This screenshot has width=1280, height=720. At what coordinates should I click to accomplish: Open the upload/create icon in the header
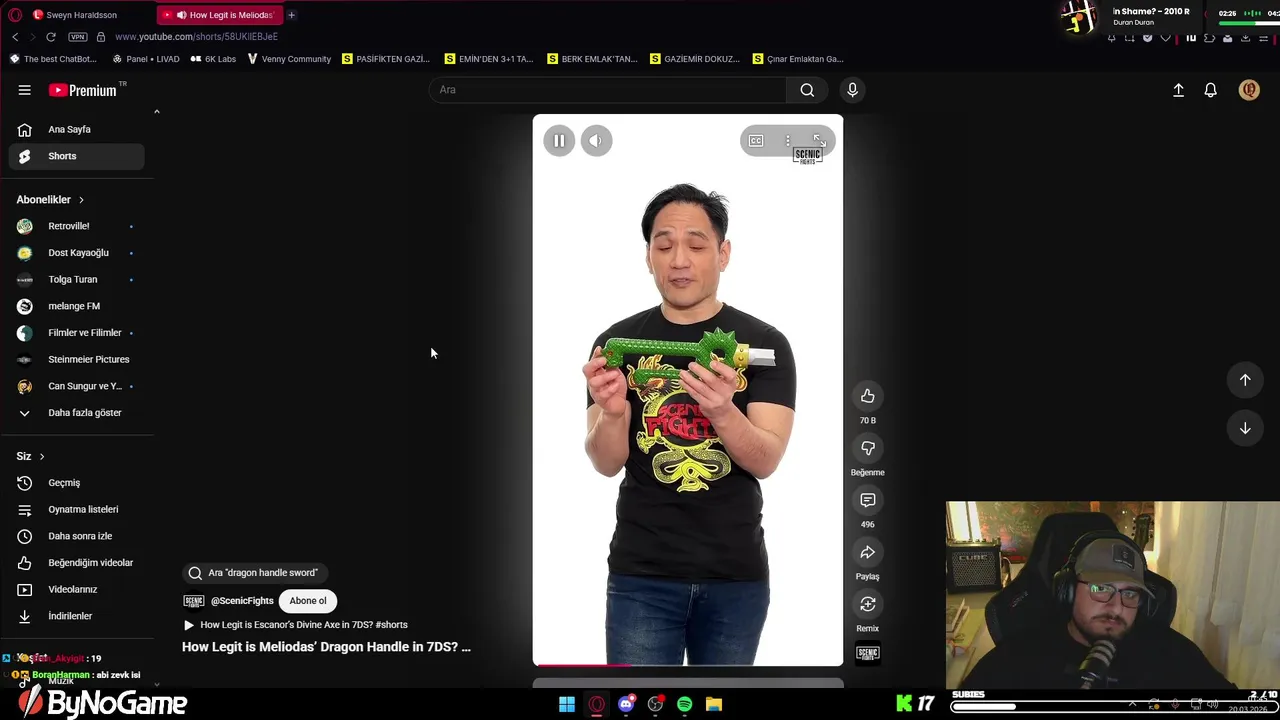[x=1178, y=90]
